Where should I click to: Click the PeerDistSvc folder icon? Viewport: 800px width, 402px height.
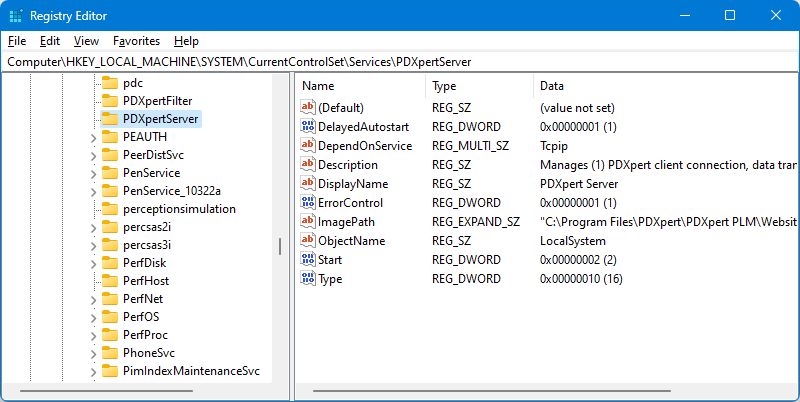coord(110,155)
